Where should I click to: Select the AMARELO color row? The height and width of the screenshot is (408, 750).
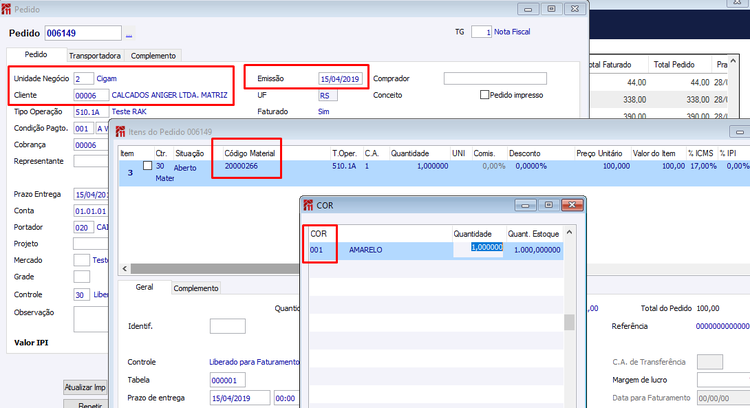coord(436,250)
